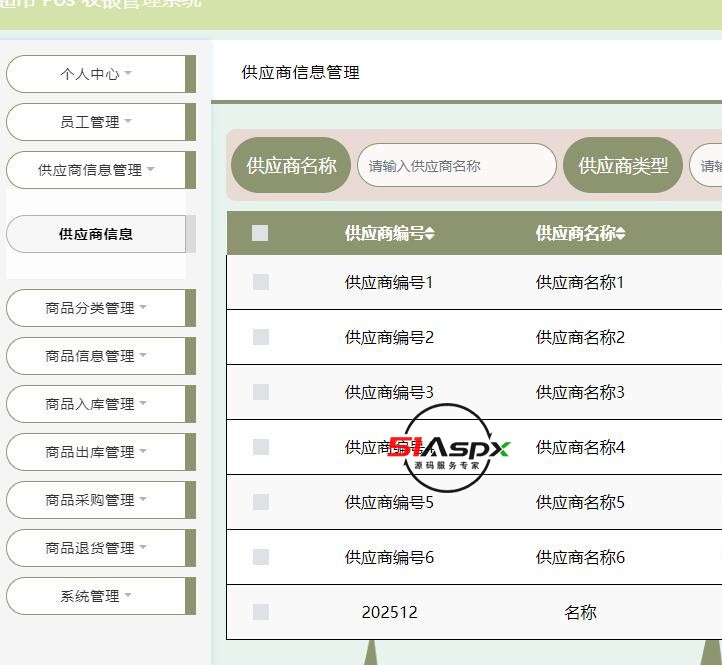This screenshot has height=665, width=722.
Task: Click the 供应商名称 search label button
Action: coord(291,165)
